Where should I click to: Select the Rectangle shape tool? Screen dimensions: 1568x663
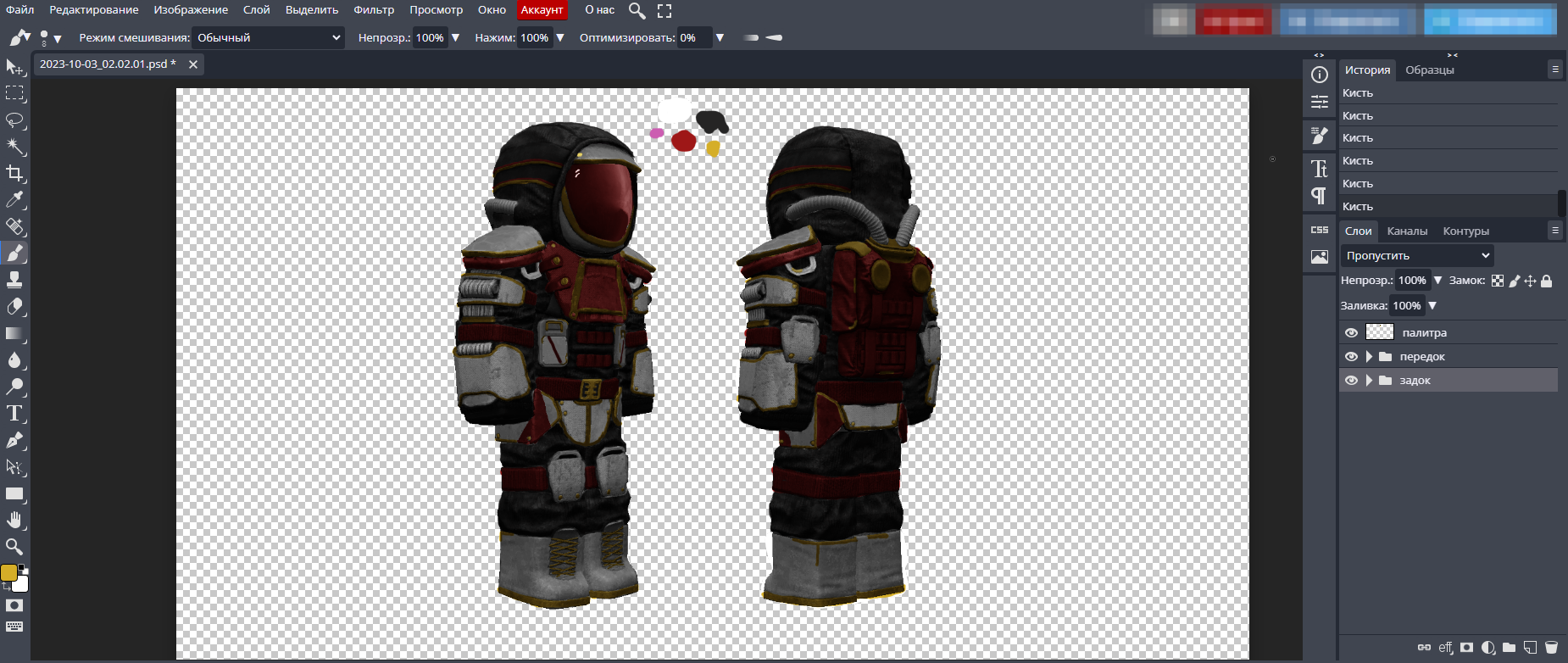(14, 493)
